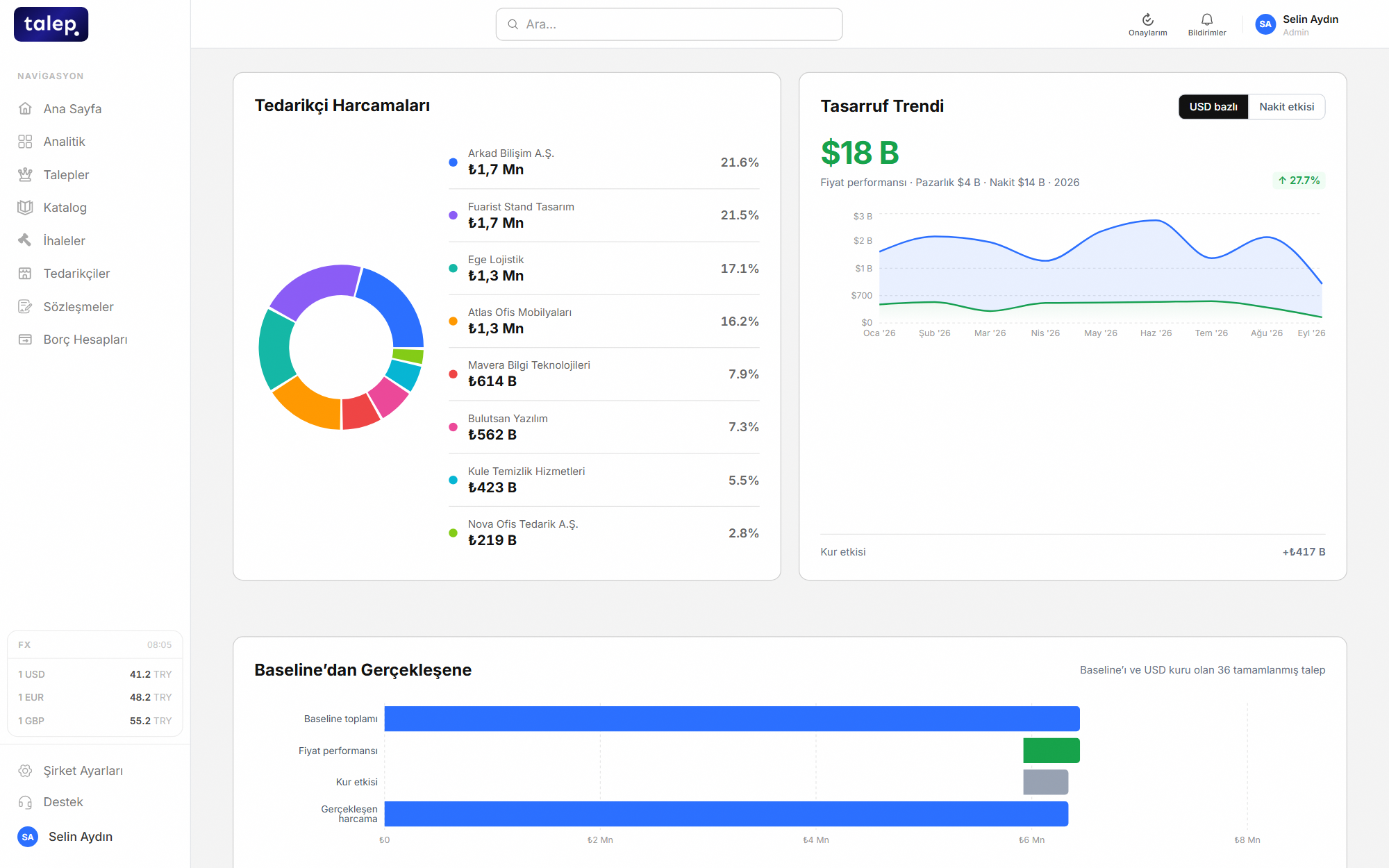Open the Analitik grid icon
Image resolution: width=1389 pixels, height=868 pixels.
(25, 142)
